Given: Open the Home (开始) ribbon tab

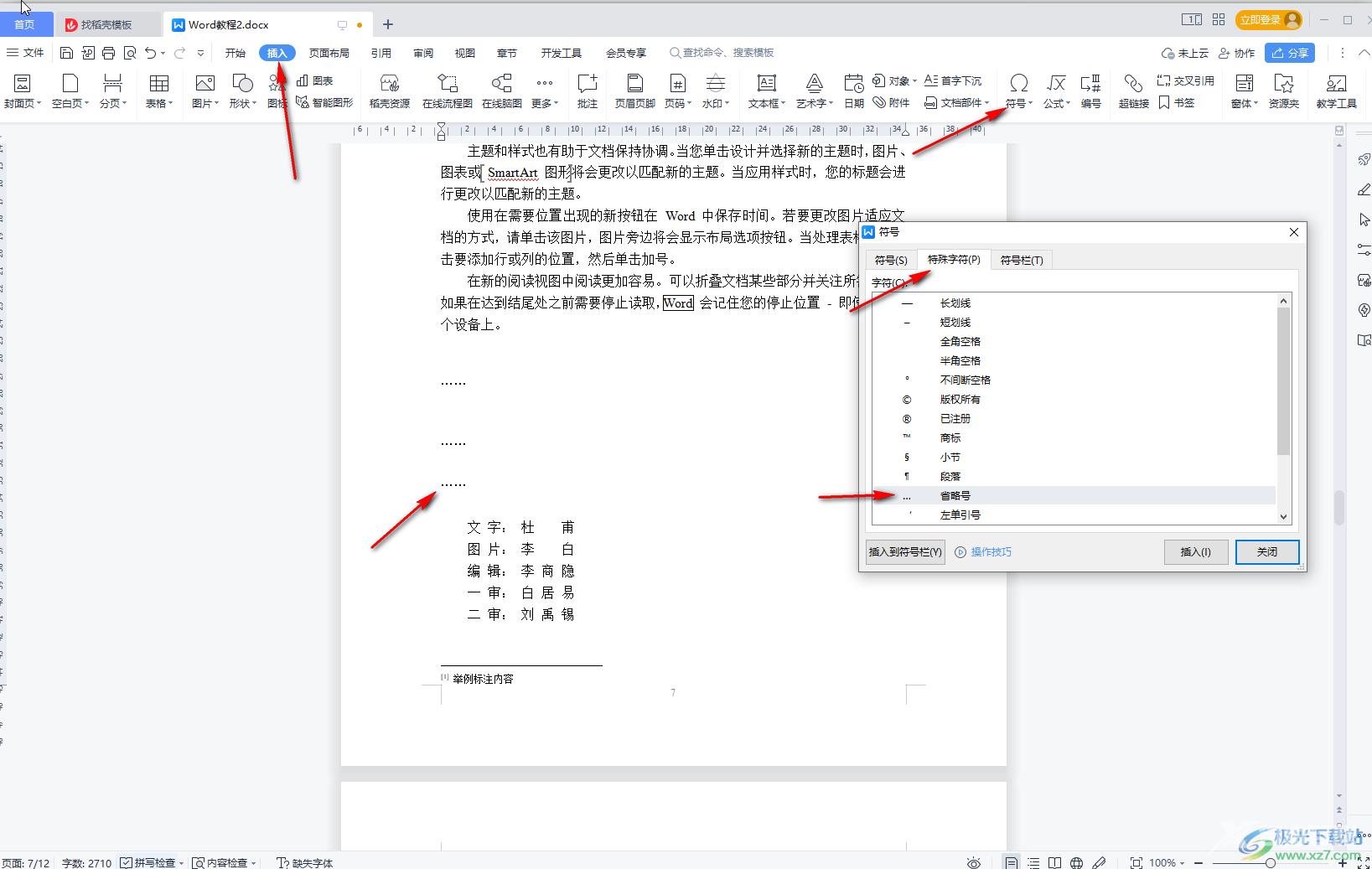Looking at the screenshot, I should pyautogui.click(x=235, y=53).
